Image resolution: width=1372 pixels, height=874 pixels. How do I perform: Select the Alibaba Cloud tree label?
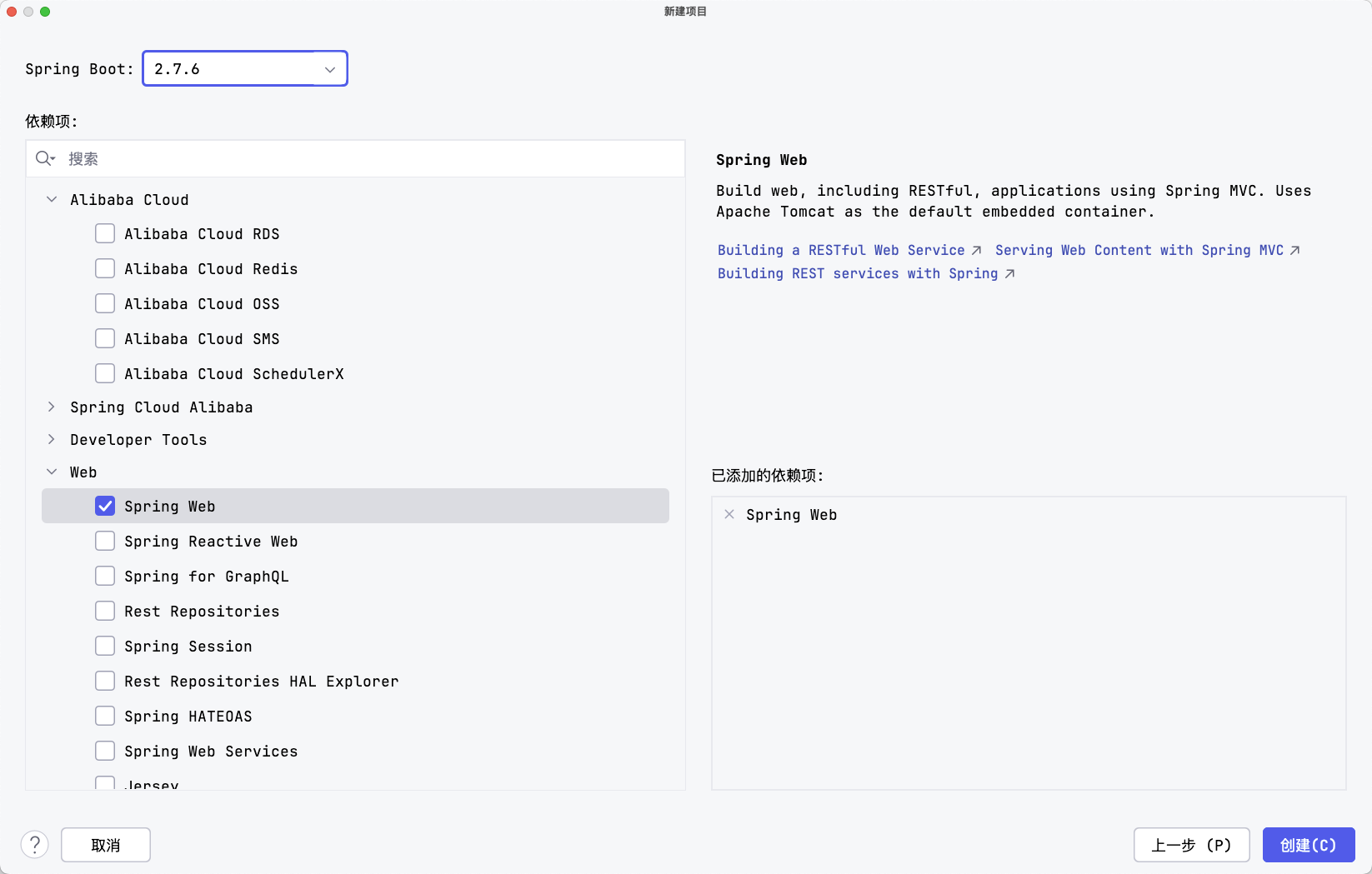pos(129,200)
